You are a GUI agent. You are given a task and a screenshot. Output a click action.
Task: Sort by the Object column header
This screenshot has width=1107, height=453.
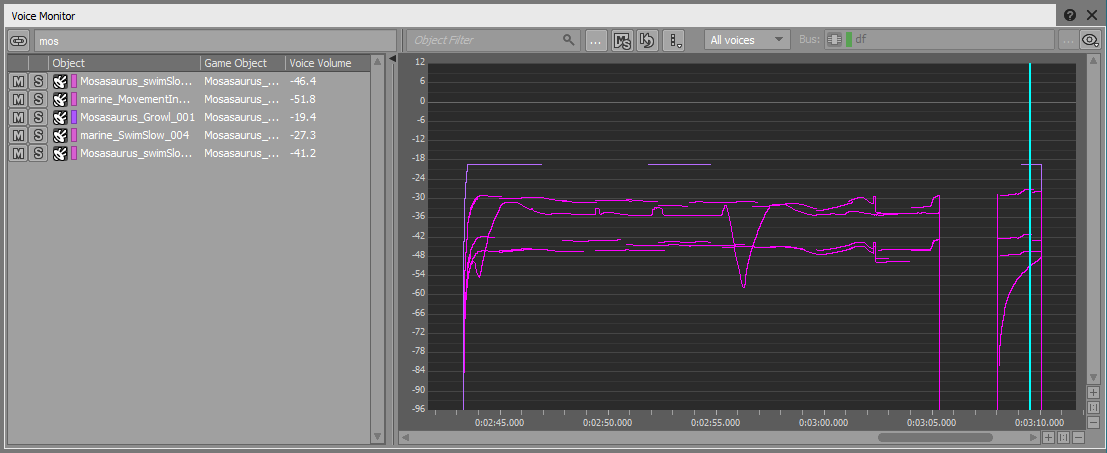(x=125, y=64)
